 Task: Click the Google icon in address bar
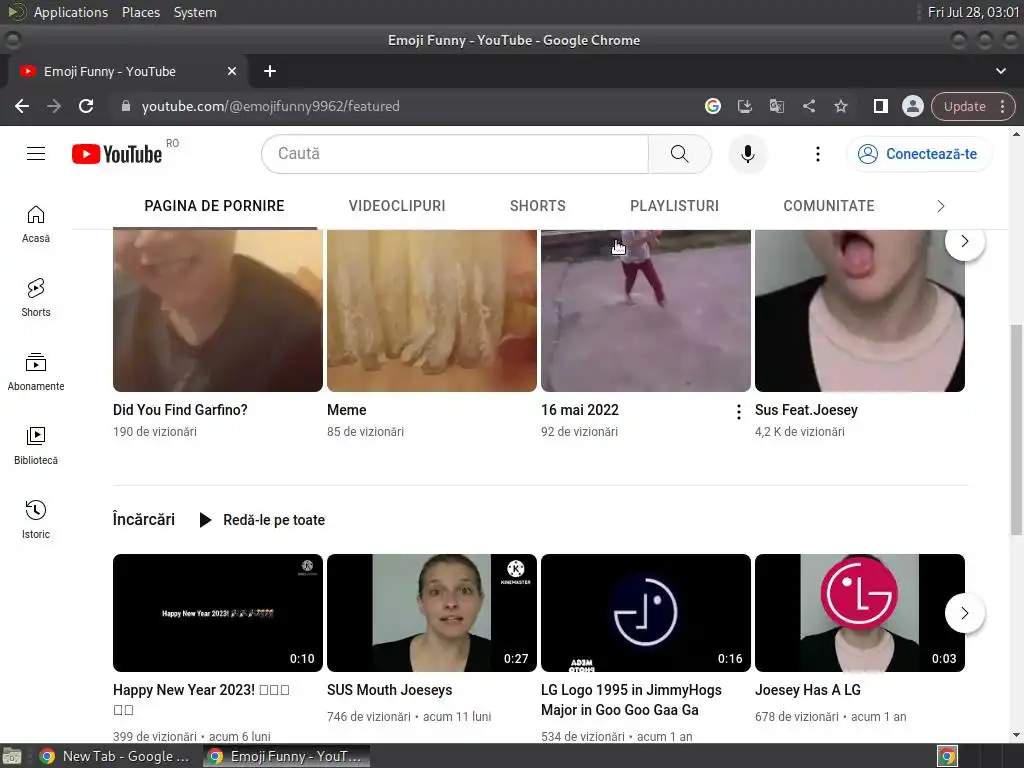pyautogui.click(x=712, y=106)
